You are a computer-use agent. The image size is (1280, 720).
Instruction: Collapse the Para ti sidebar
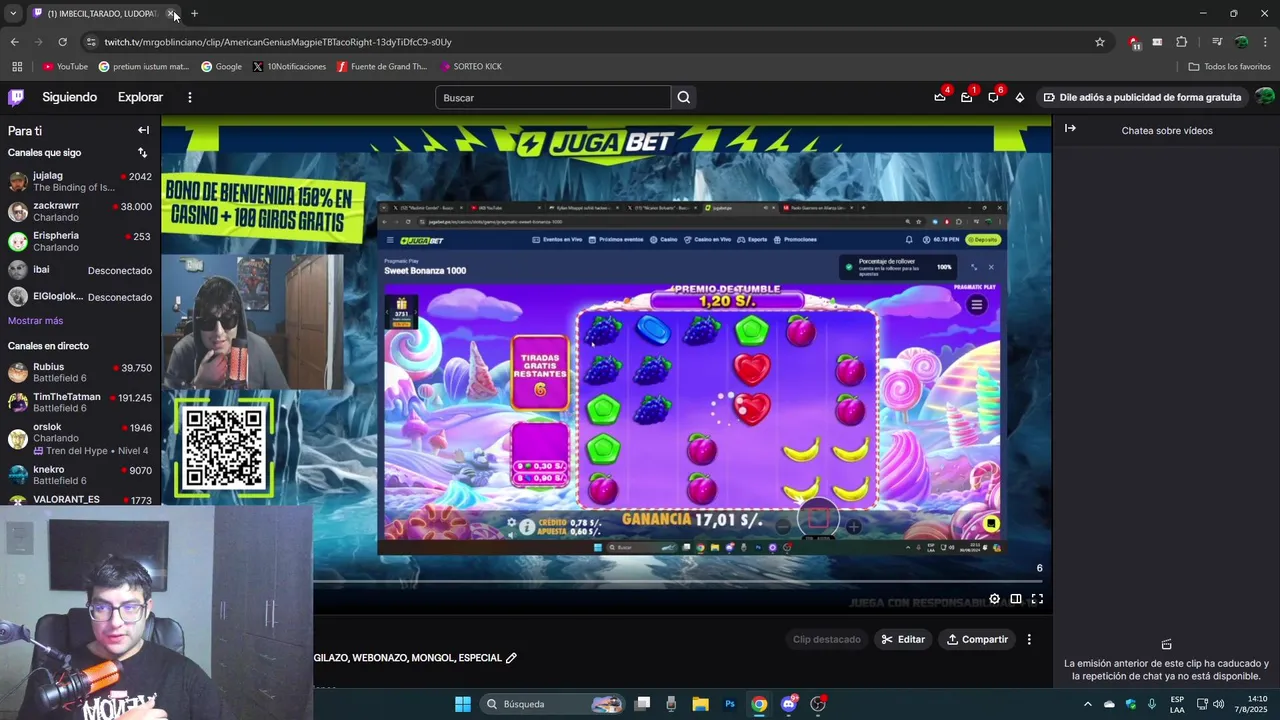pos(143,130)
